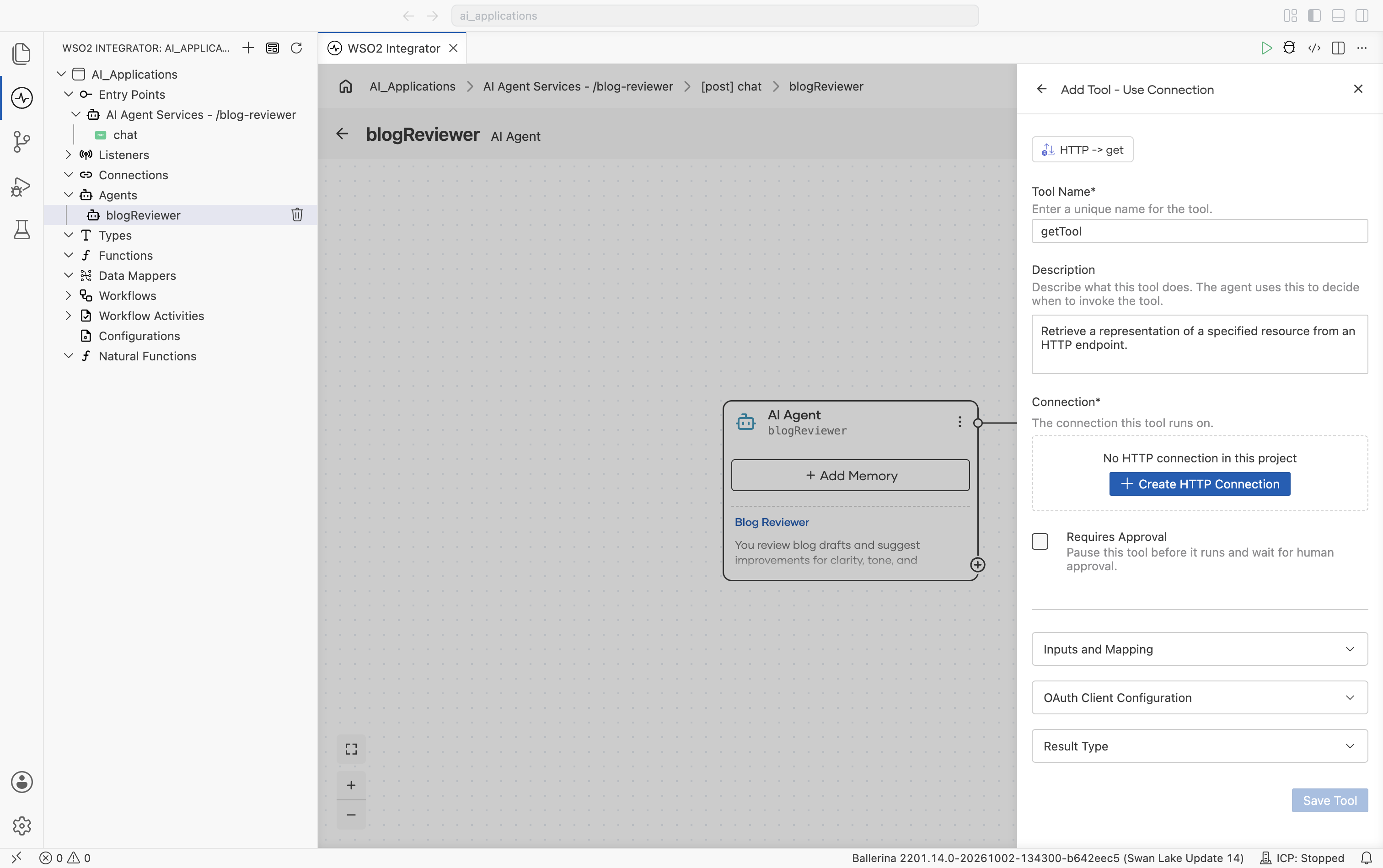The image size is (1383, 868).
Task: Click the fit-to-screen icon on canvas
Action: pos(351,749)
